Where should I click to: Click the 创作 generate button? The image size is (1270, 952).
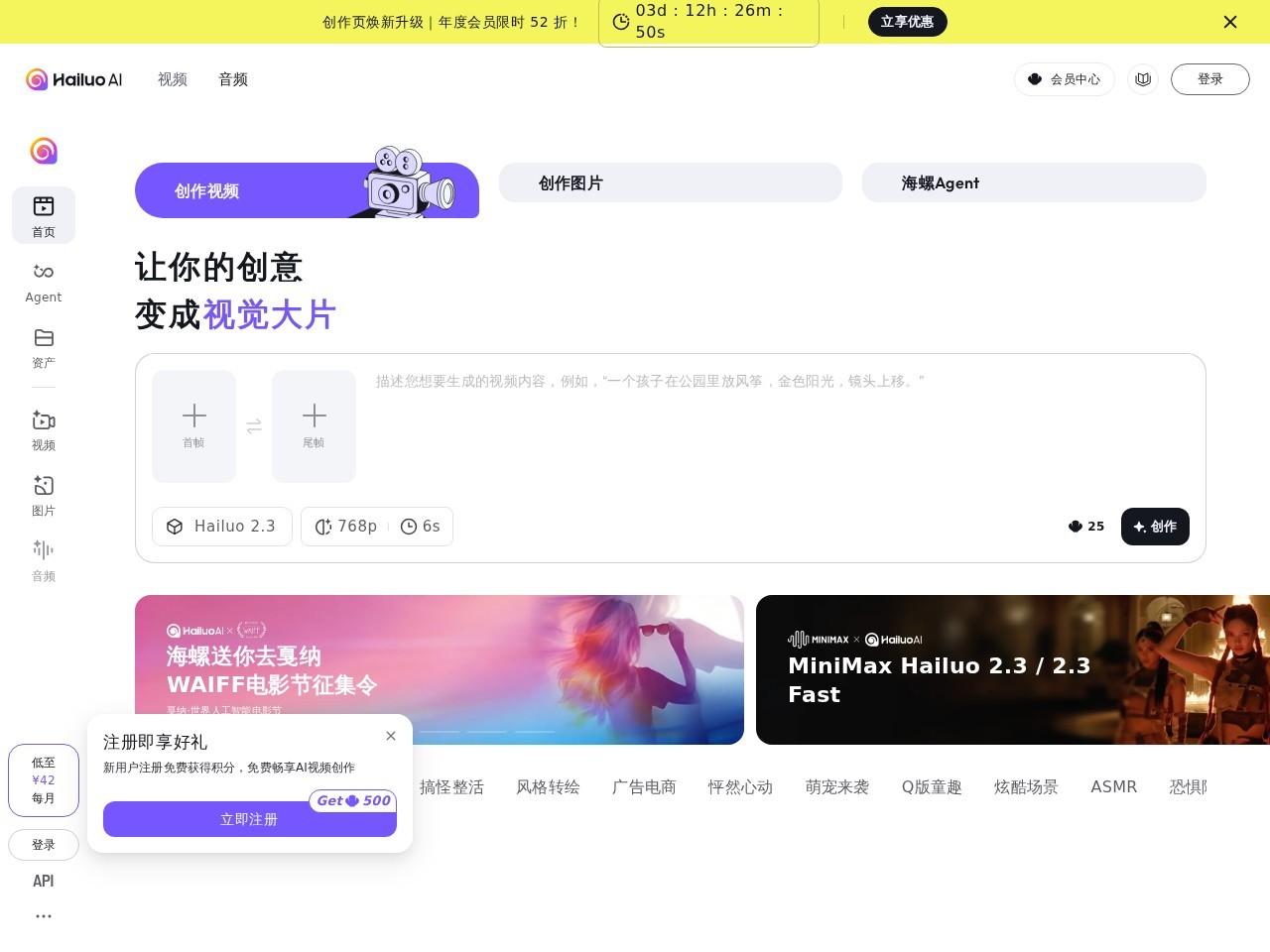click(1155, 527)
